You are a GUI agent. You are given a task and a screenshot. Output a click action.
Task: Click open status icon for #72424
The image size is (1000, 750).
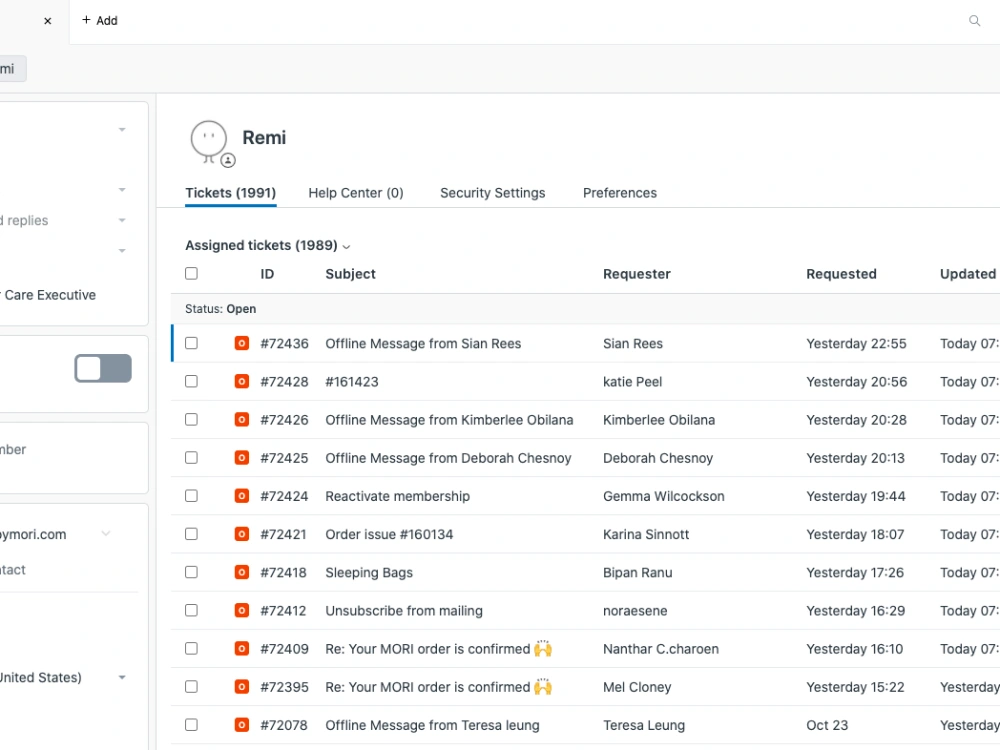(x=242, y=496)
